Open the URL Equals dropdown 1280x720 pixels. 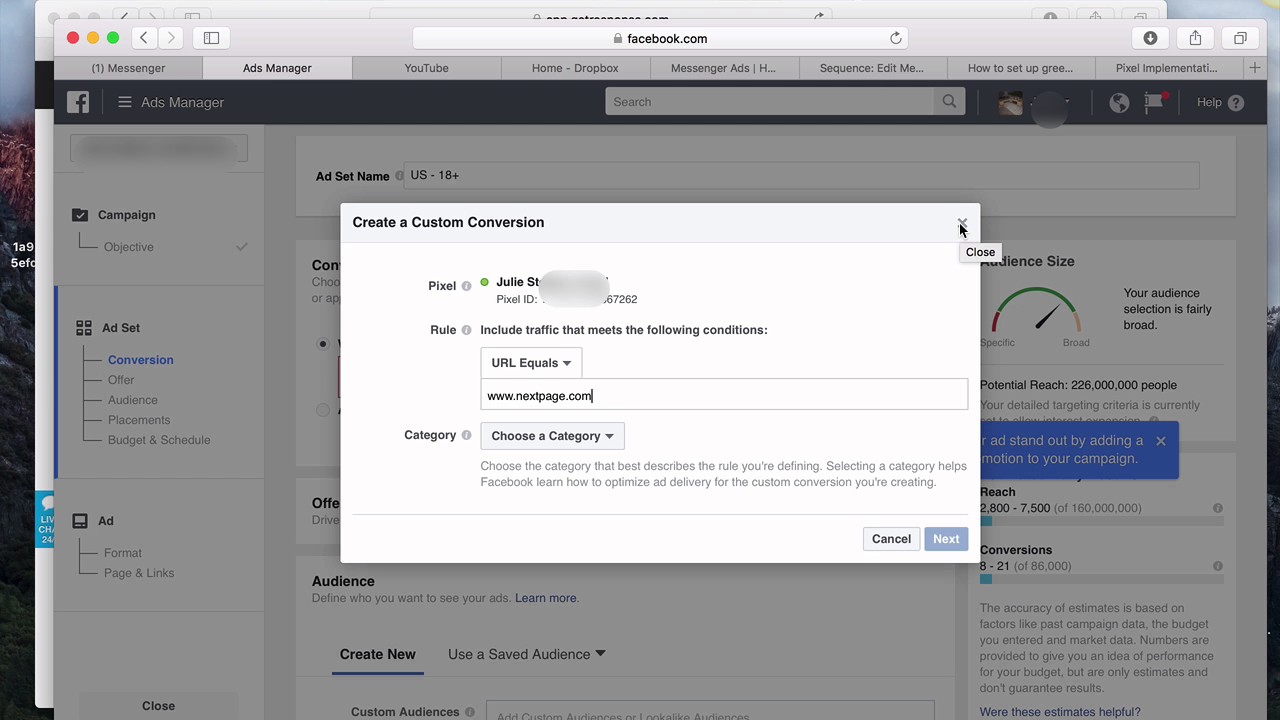531,363
